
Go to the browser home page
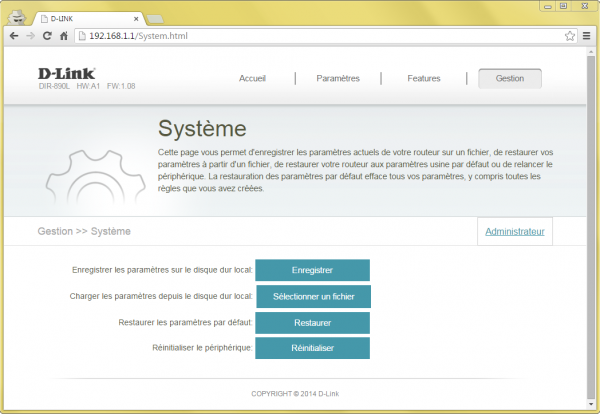coord(64,36)
